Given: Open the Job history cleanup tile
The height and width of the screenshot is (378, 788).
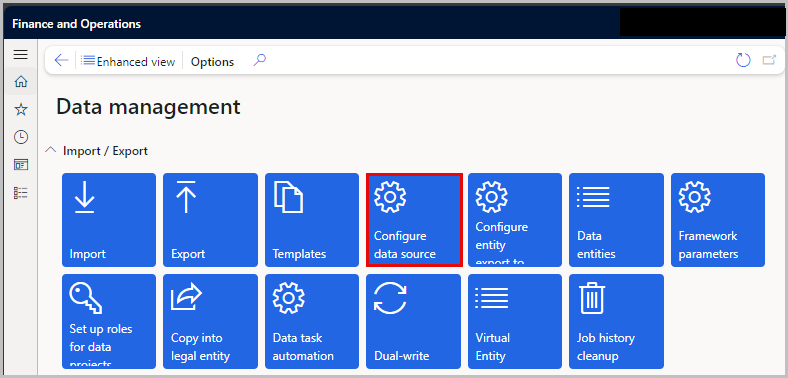Looking at the screenshot, I should click(x=616, y=321).
